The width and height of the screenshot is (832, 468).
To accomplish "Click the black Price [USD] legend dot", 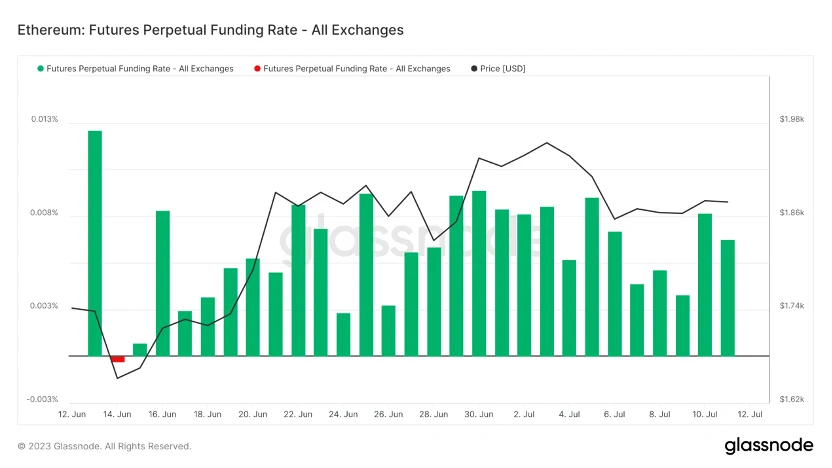I will [473, 68].
